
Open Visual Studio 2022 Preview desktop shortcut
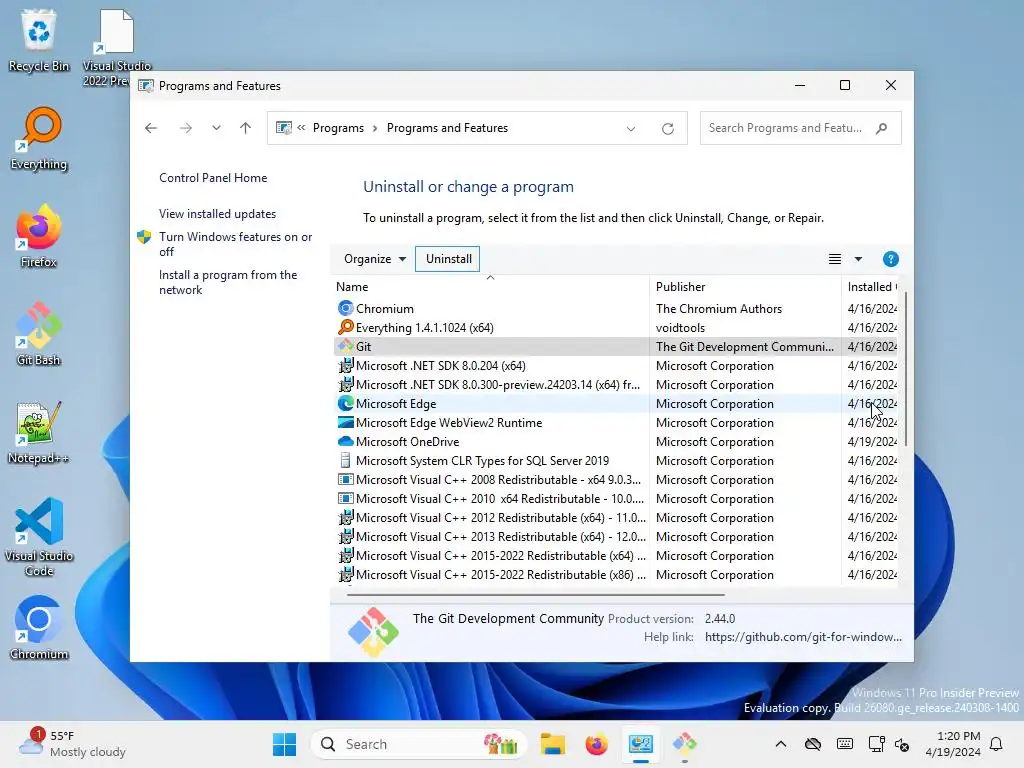coord(116,47)
